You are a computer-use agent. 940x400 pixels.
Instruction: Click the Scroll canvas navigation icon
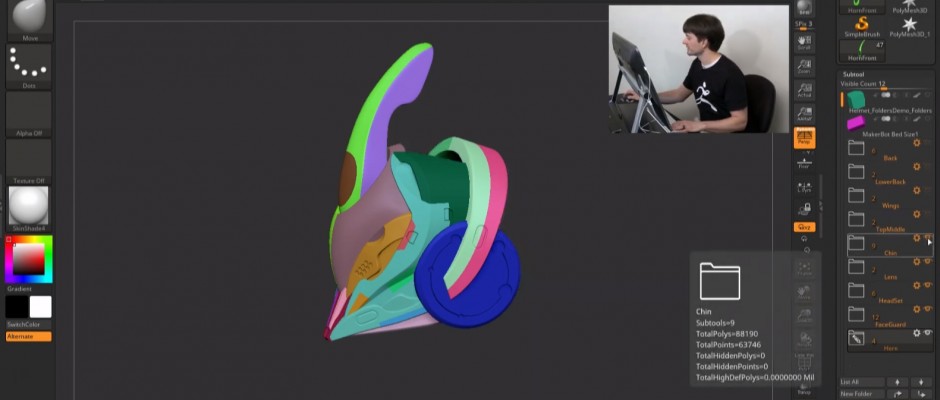pos(803,41)
